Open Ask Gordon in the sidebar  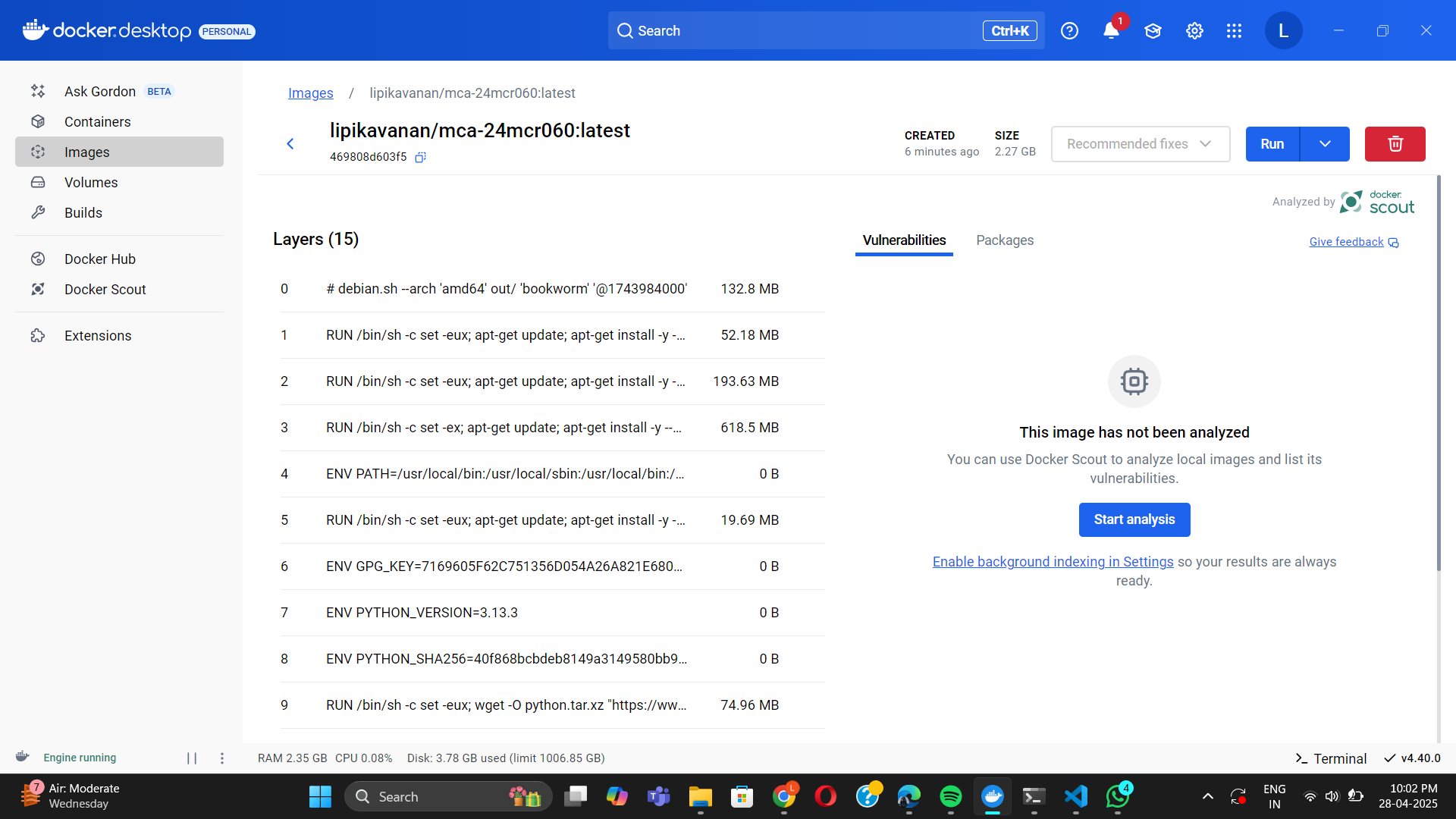tap(119, 91)
